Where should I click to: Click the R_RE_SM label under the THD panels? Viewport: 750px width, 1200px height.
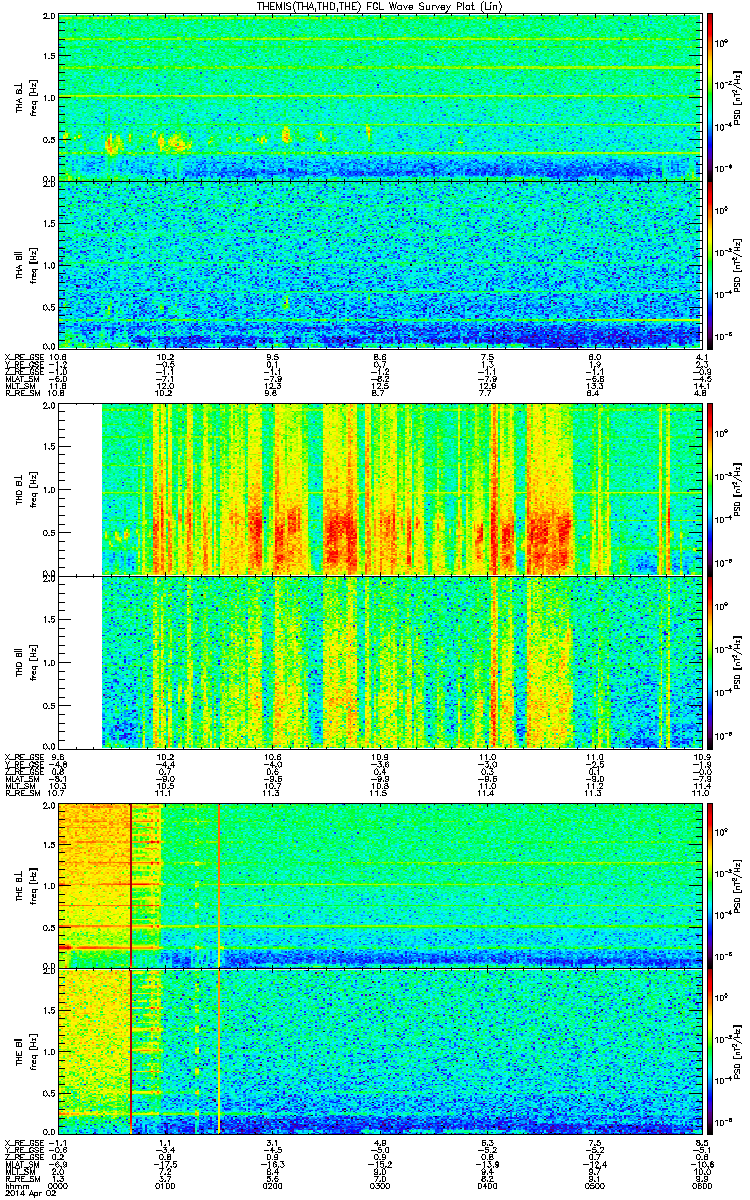click(23, 792)
